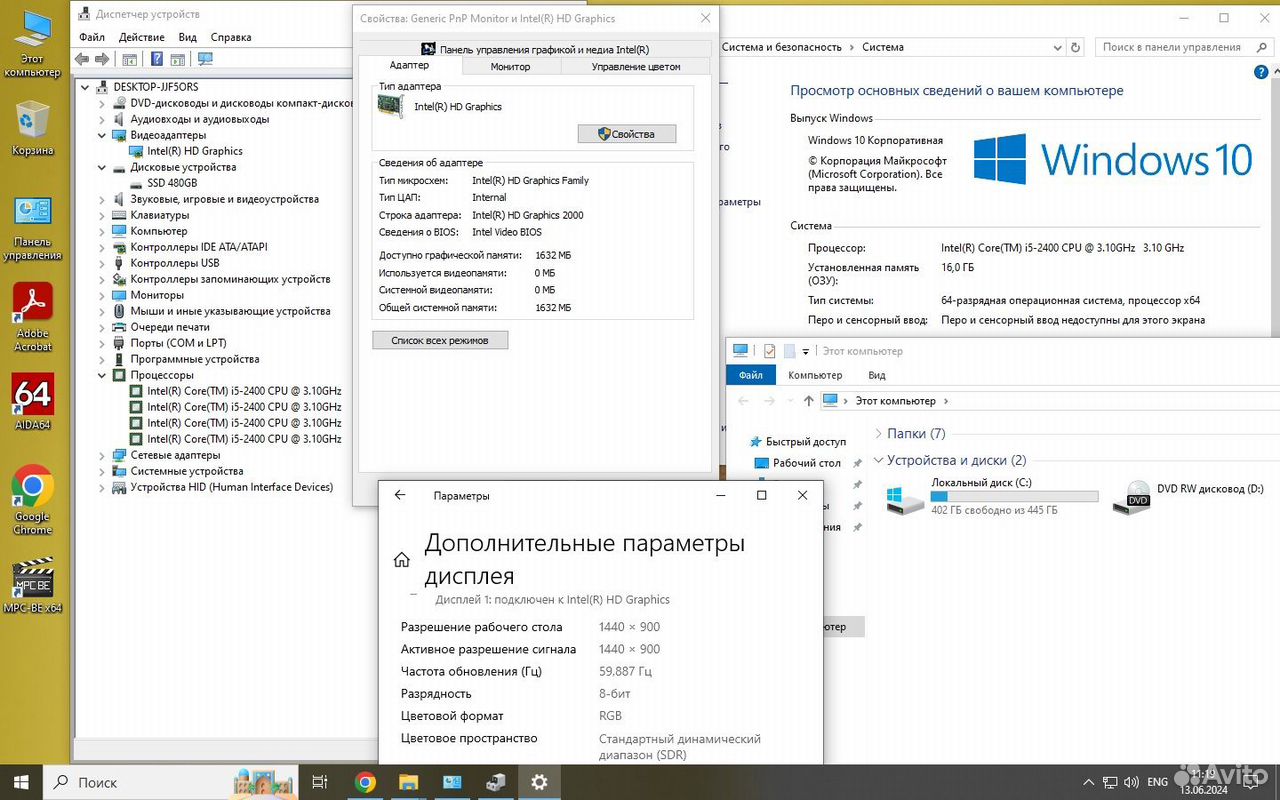The height and width of the screenshot is (800, 1280).
Task: Open the Settings gear on the taskbar
Action: [x=539, y=782]
